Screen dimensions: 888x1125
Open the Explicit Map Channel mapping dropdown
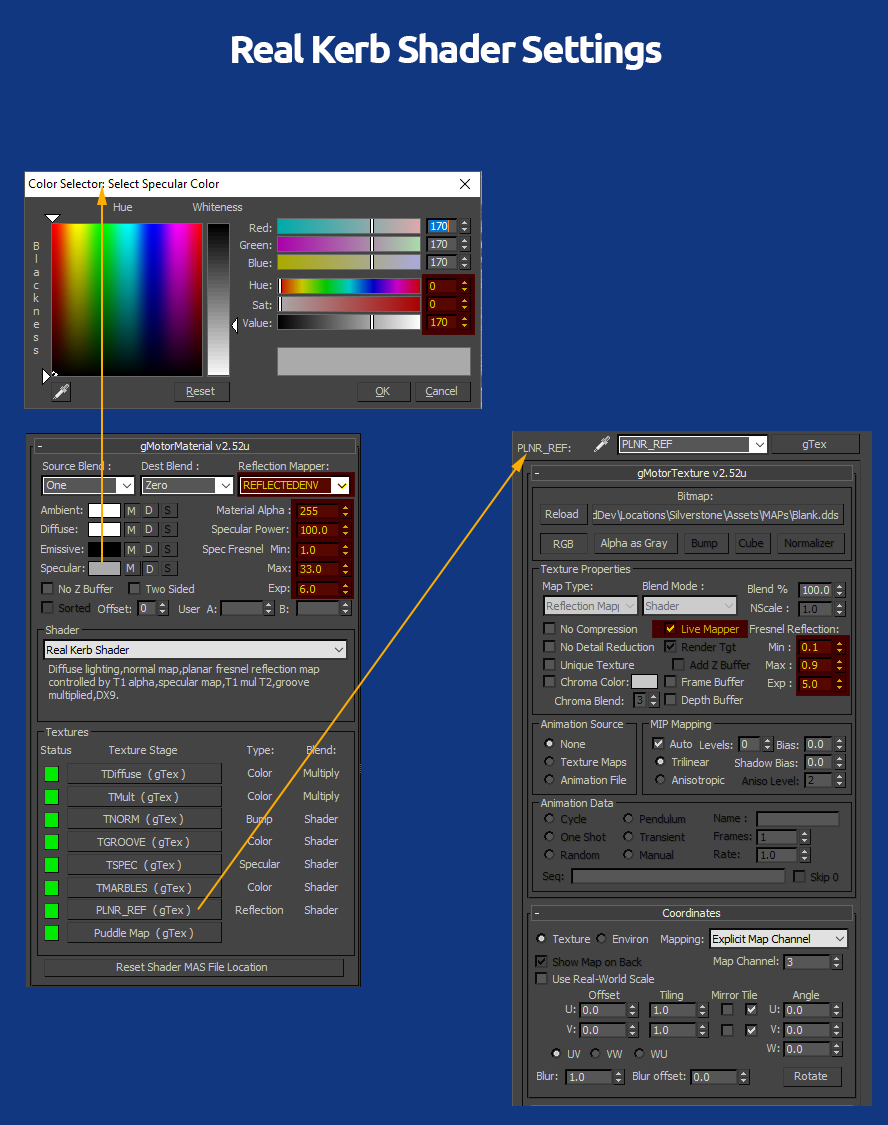[779, 939]
